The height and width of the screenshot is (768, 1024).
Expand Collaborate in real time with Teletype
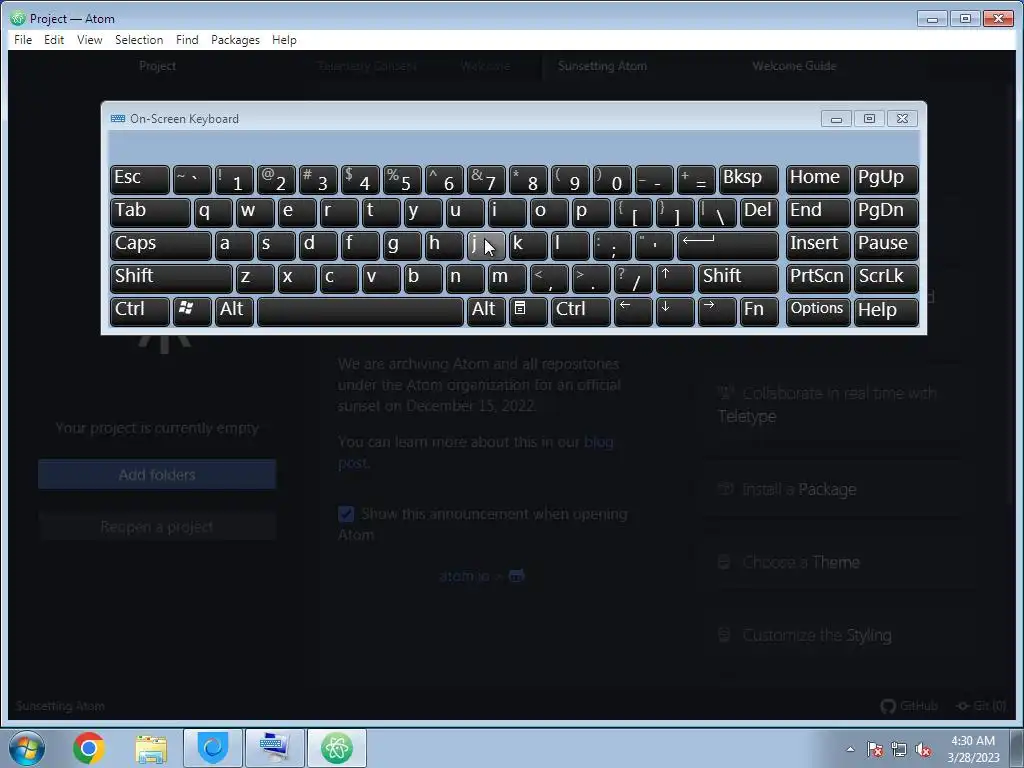[833, 404]
